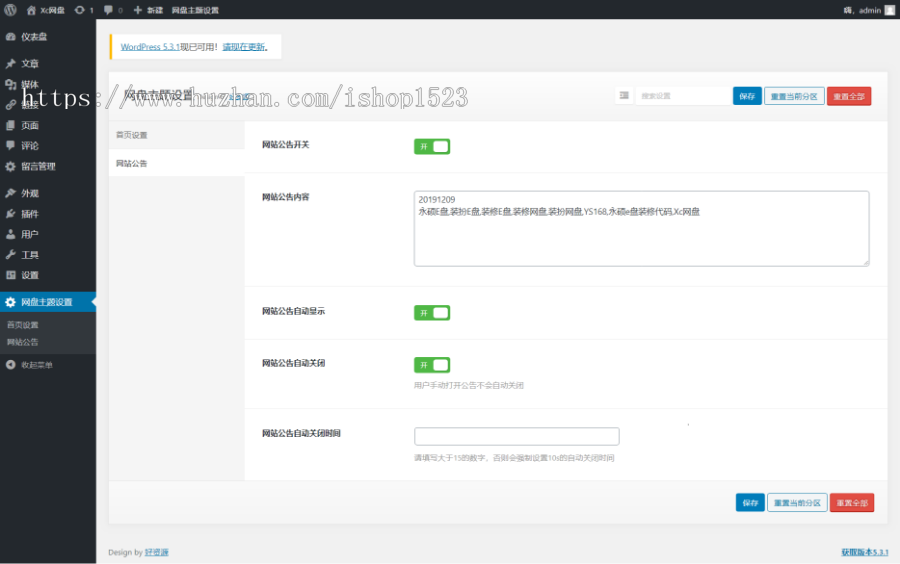900x564 pixels.
Task: Open 首页设置 submenu in left sidebar
Action: (22, 325)
